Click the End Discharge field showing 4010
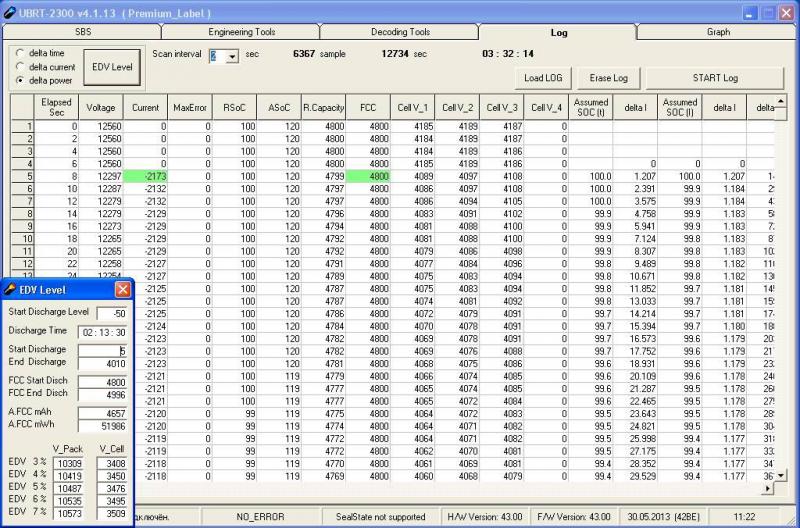 click(102, 364)
